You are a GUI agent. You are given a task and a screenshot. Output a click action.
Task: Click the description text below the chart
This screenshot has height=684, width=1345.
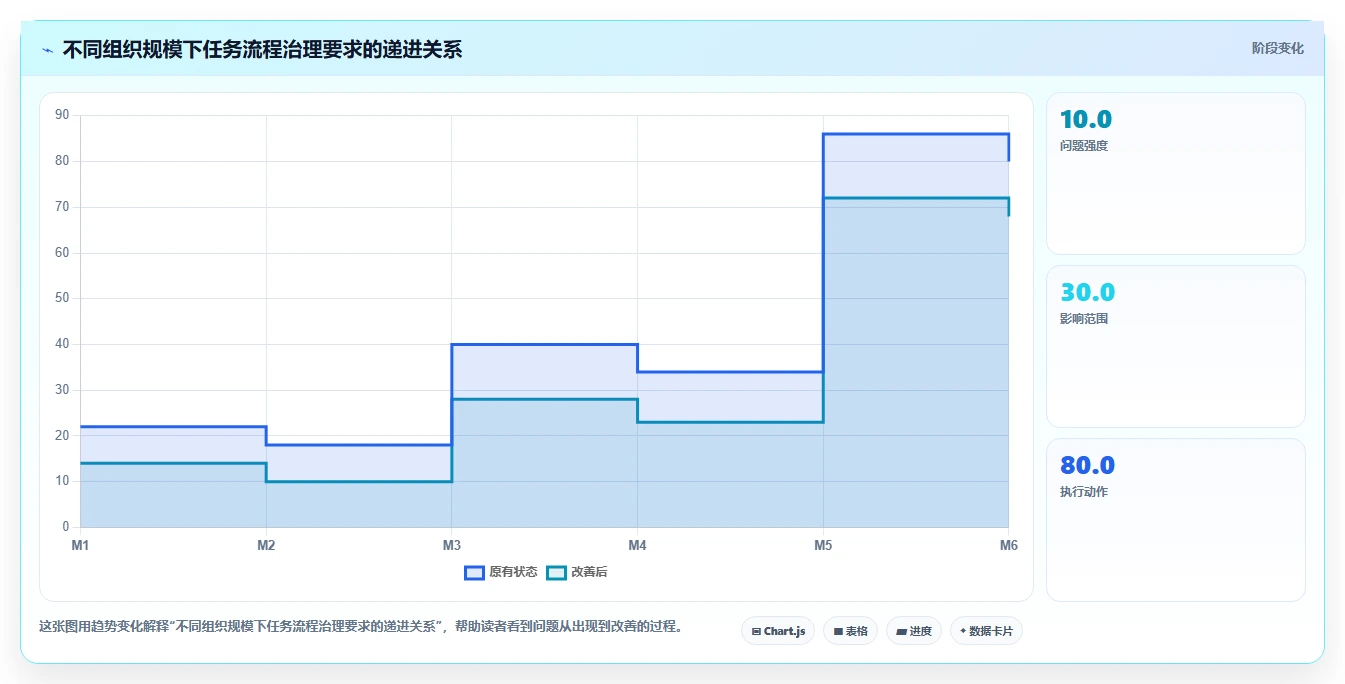pos(361,627)
